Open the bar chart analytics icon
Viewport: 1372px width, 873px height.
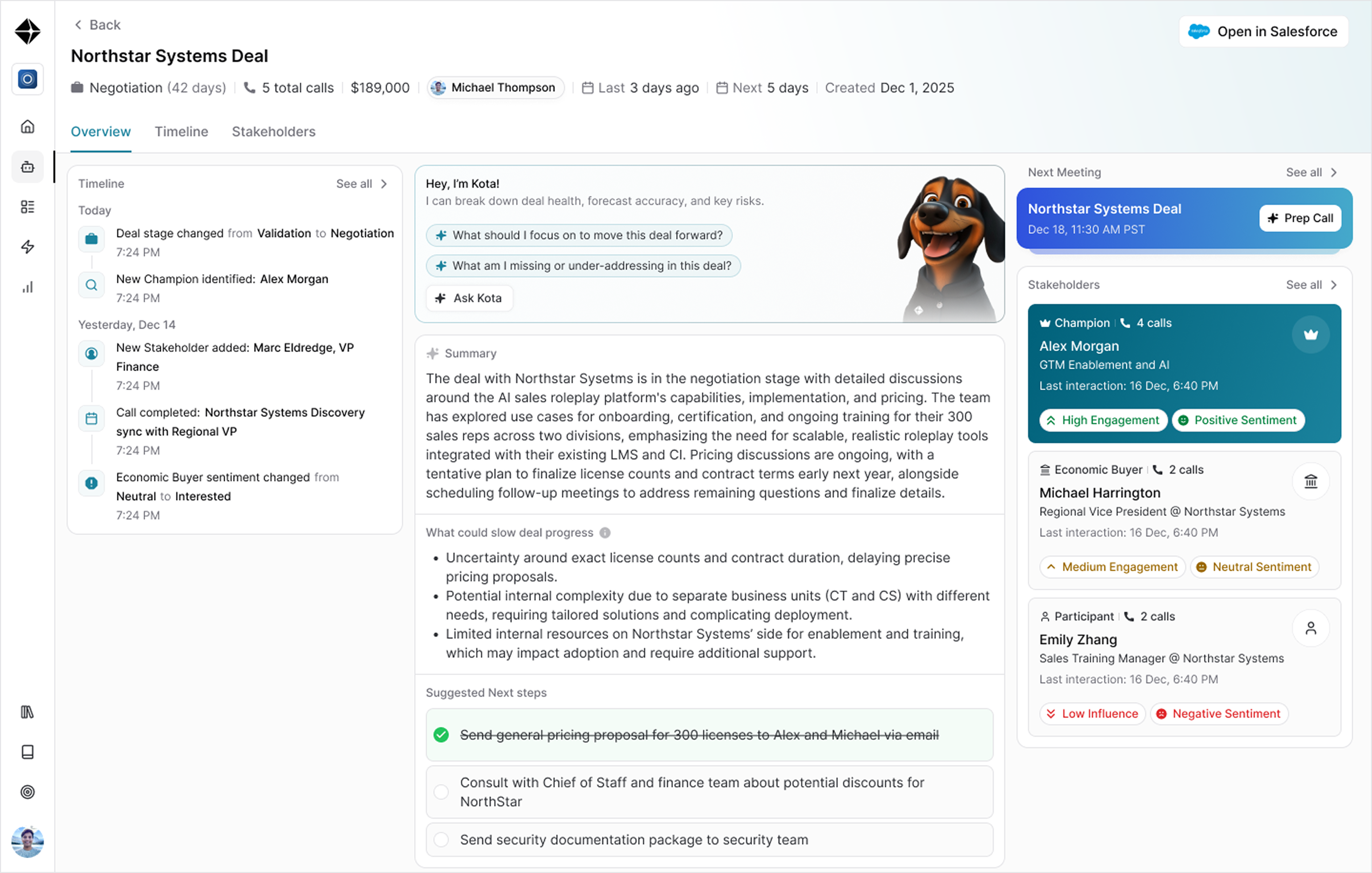tap(27, 287)
